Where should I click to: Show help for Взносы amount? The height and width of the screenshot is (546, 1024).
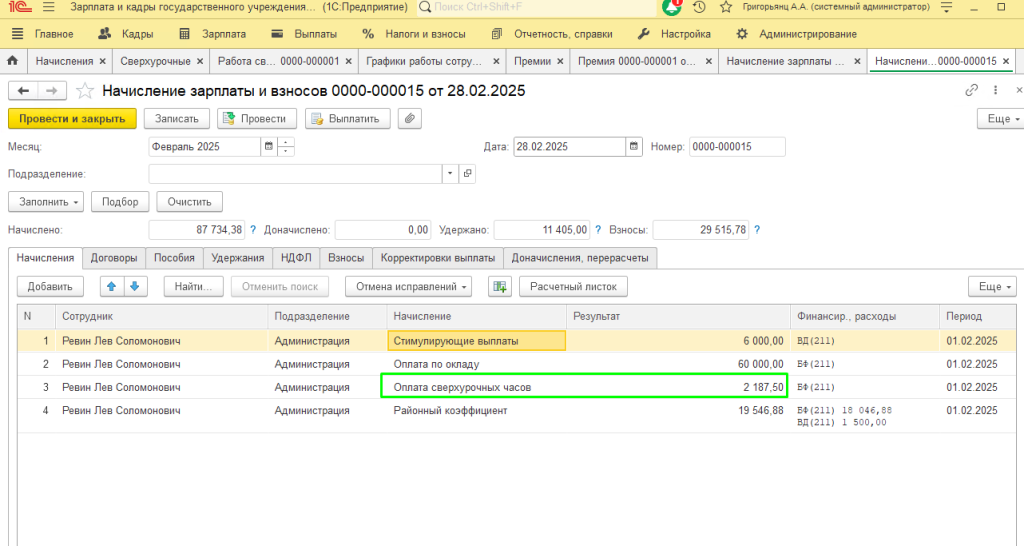[757, 230]
